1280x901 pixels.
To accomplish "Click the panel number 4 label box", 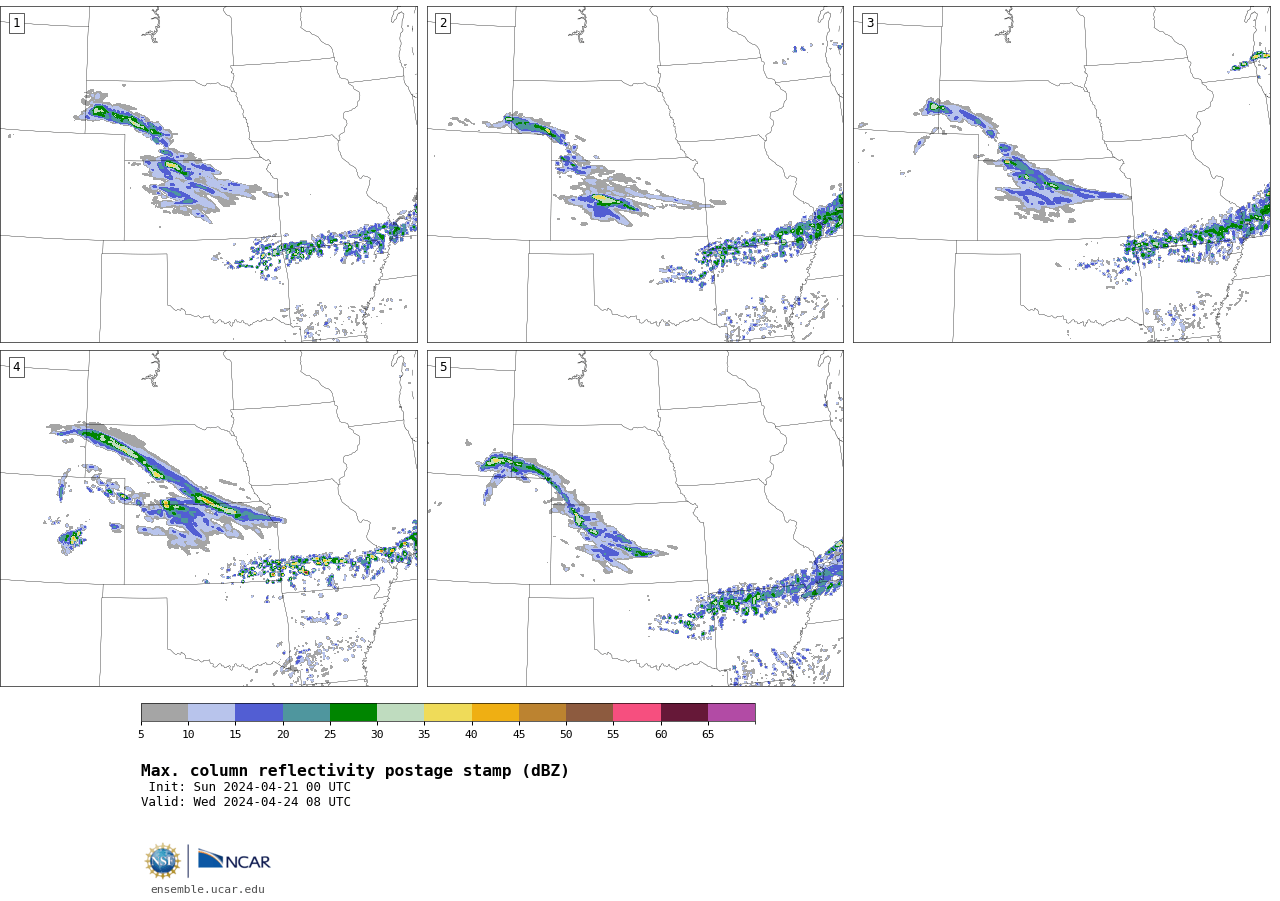I will click(x=16, y=367).
